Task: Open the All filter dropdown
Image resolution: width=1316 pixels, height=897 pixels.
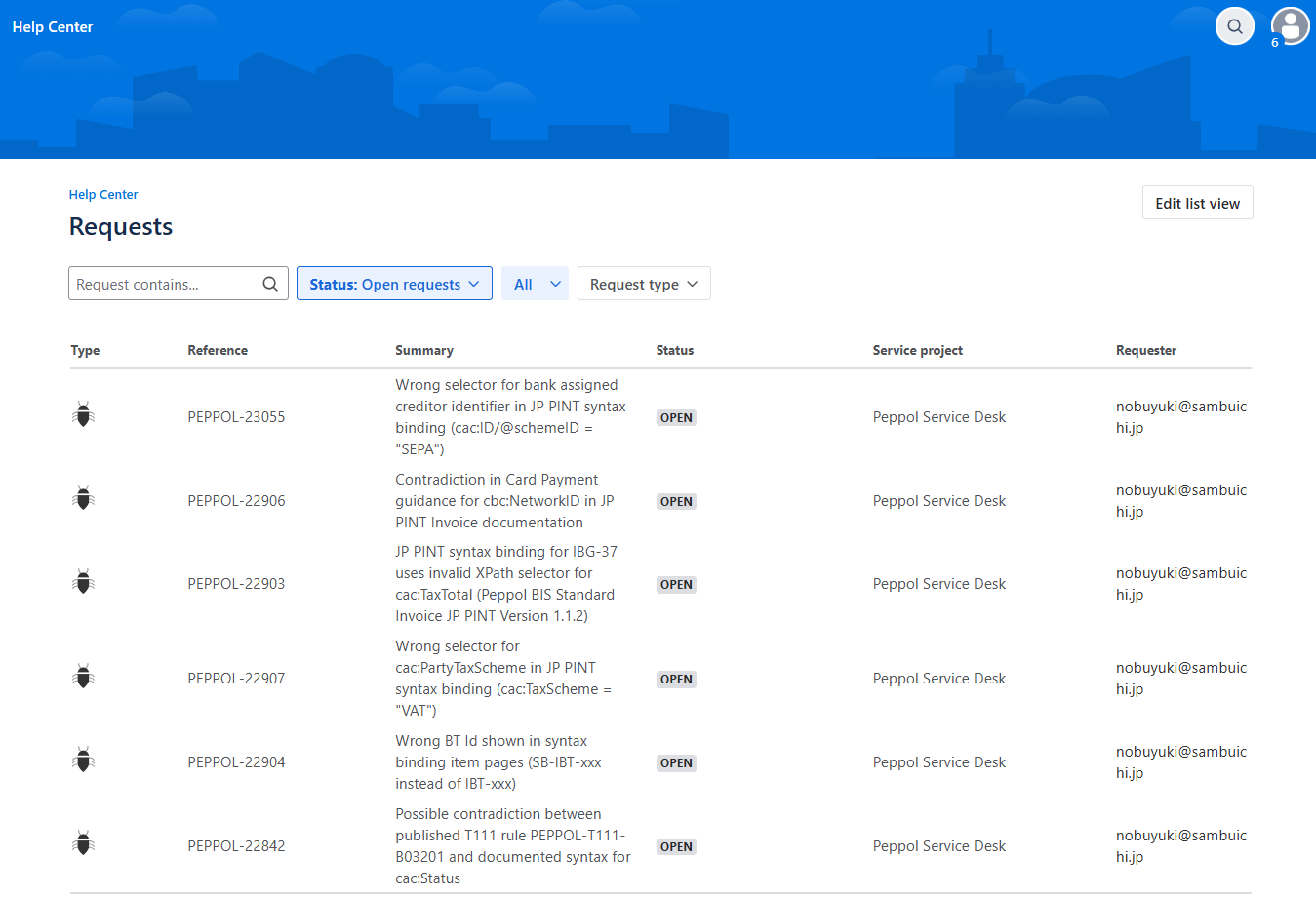Action: [x=535, y=284]
